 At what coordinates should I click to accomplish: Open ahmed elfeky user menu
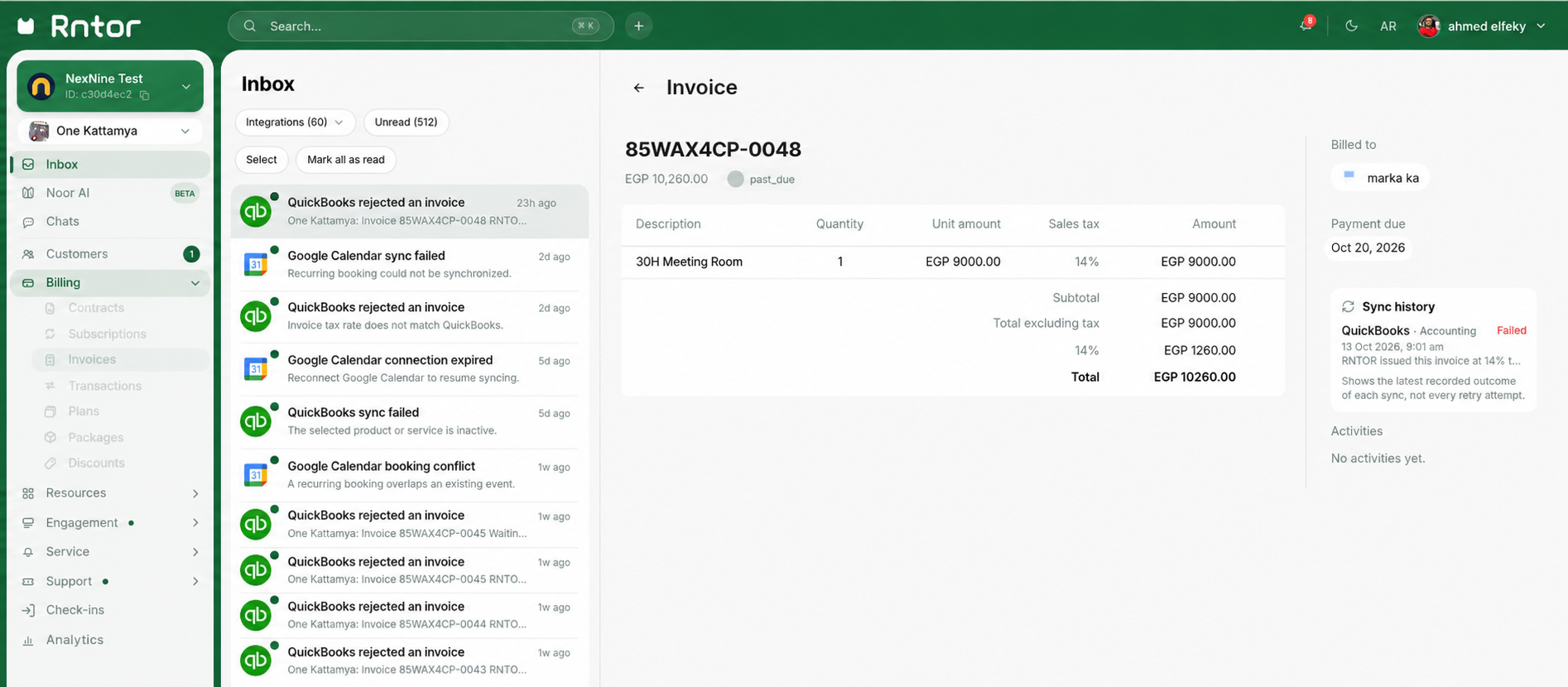click(x=1482, y=26)
